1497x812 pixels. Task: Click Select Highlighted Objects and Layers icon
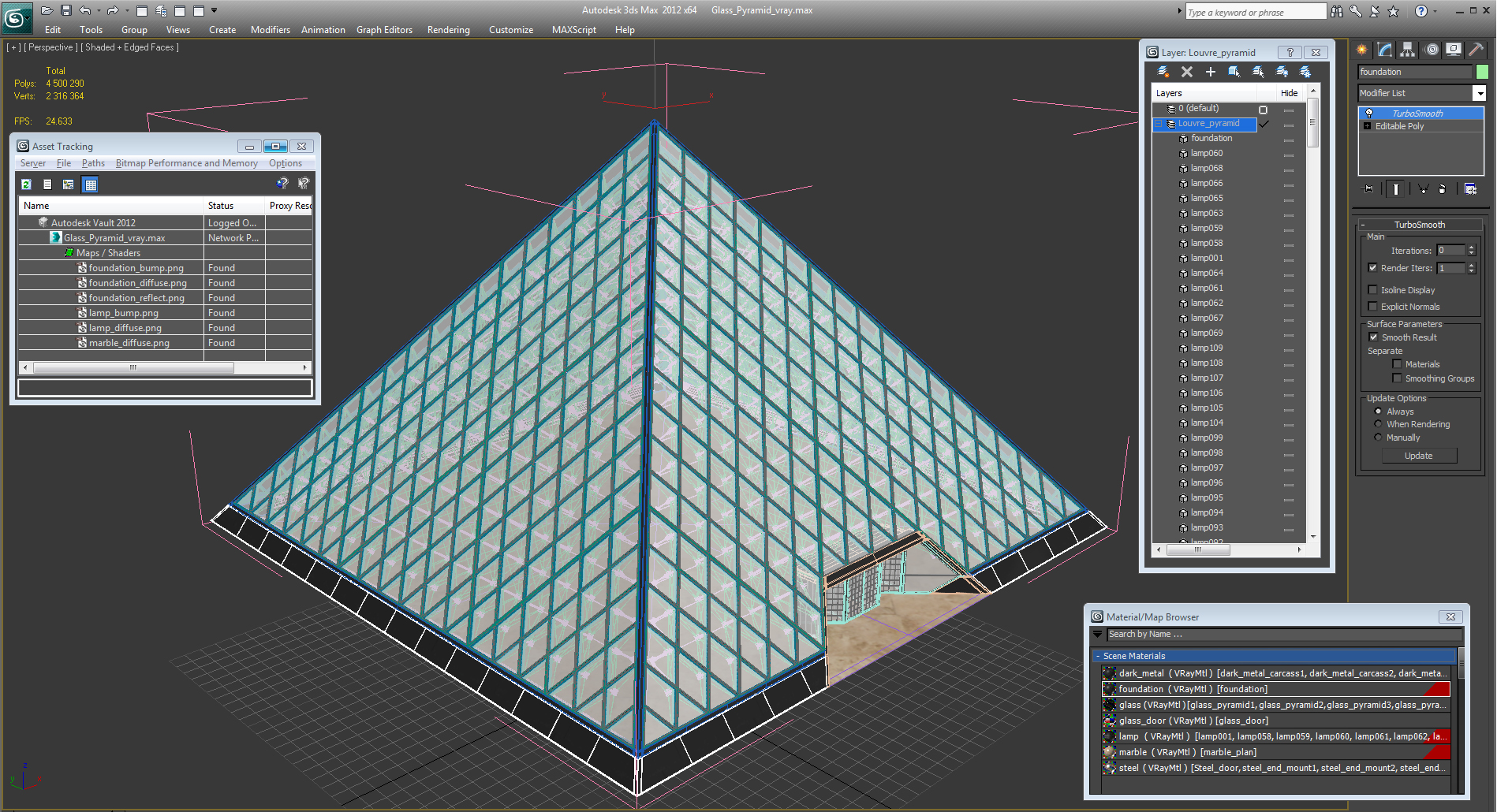click(x=1234, y=72)
